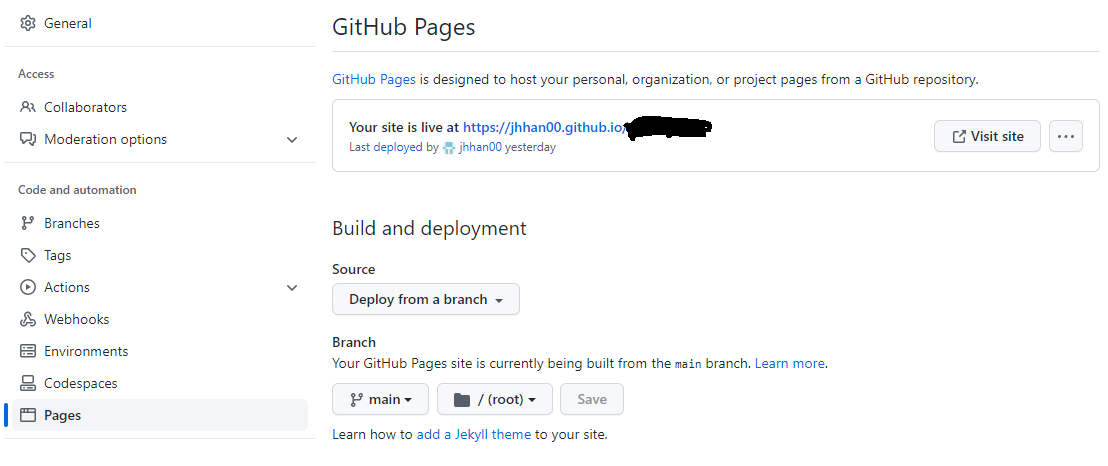This screenshot has width=1108, height=466.
Task: Click the Collaborators people icon
Action: 28,107
